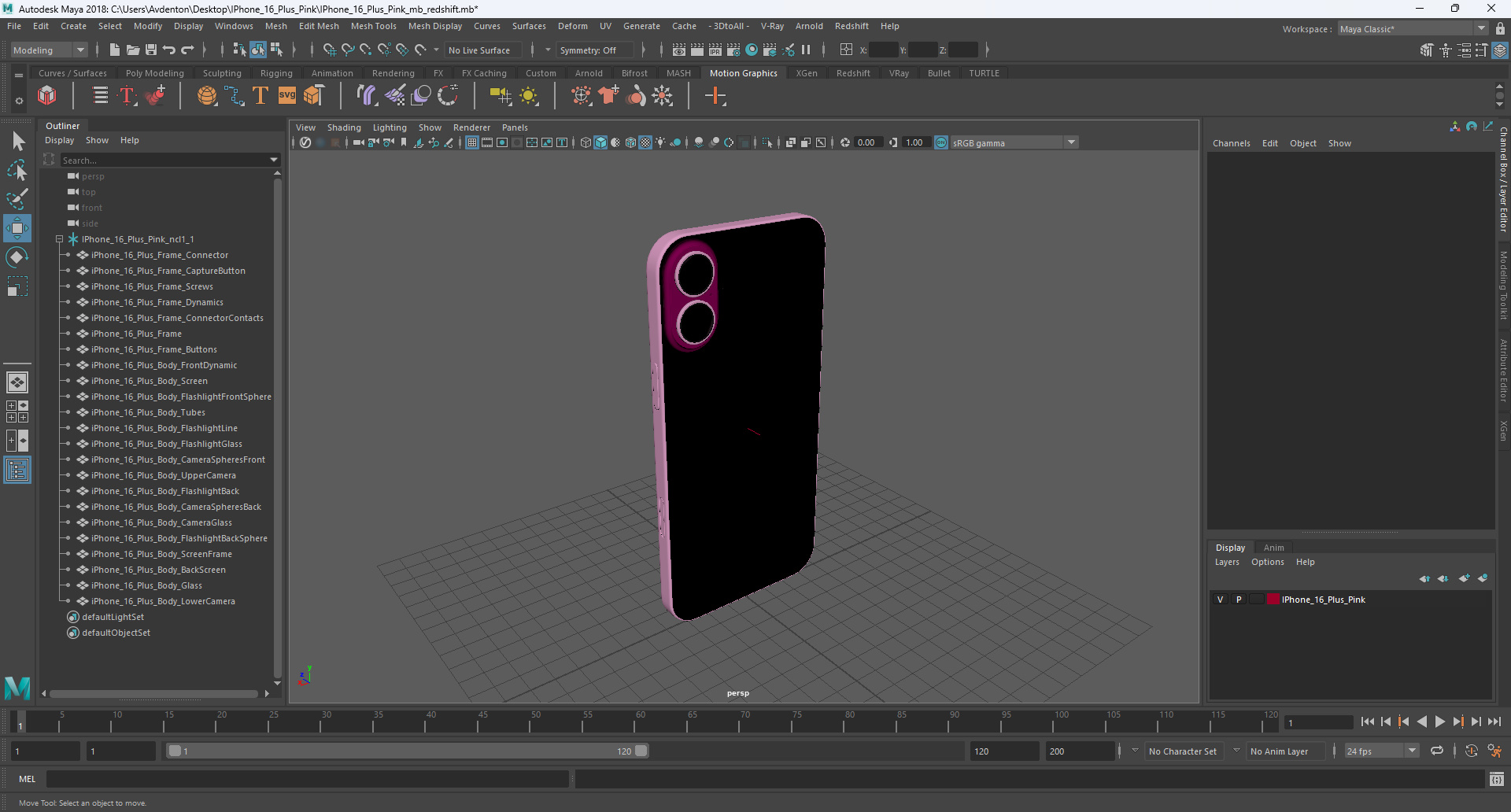The image size is (1511, 812).
Task: Switch to single pane layout icon
Action: [x=17, y=382]
